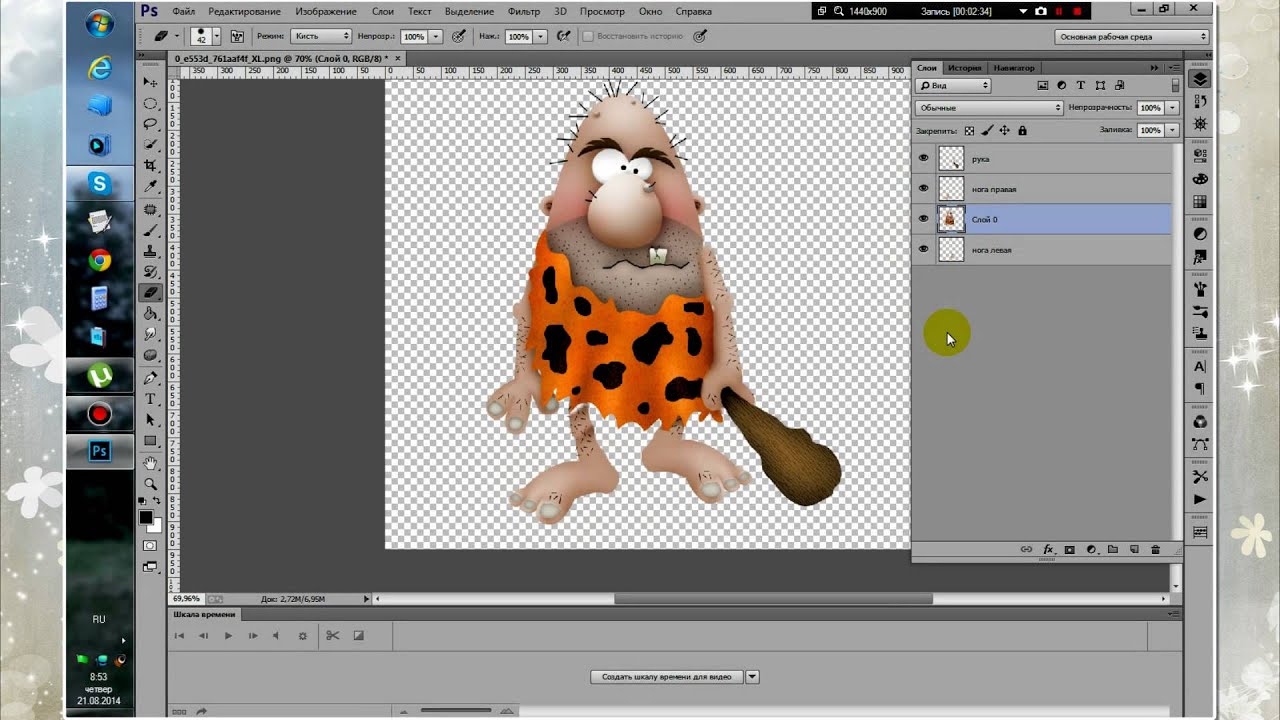Screen dimensions: 1280x720
Task: Hide the 'нога правая' layer
Action: point(923,188)
